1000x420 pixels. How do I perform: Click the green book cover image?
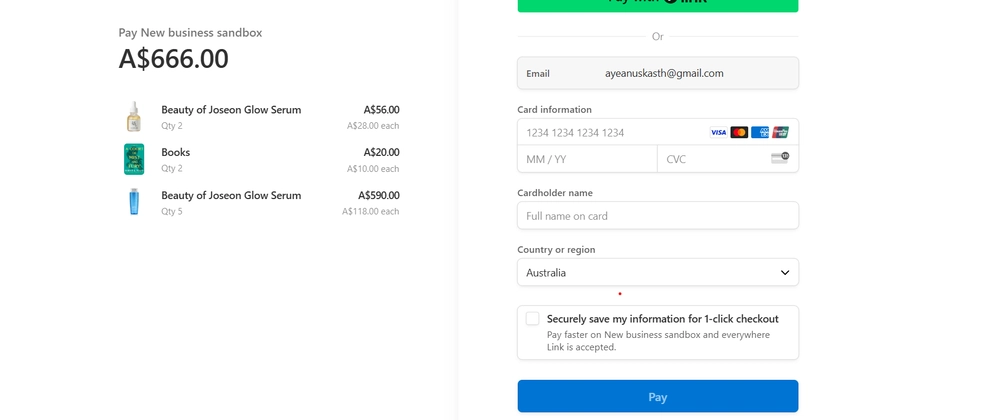[x=134, y=159]
